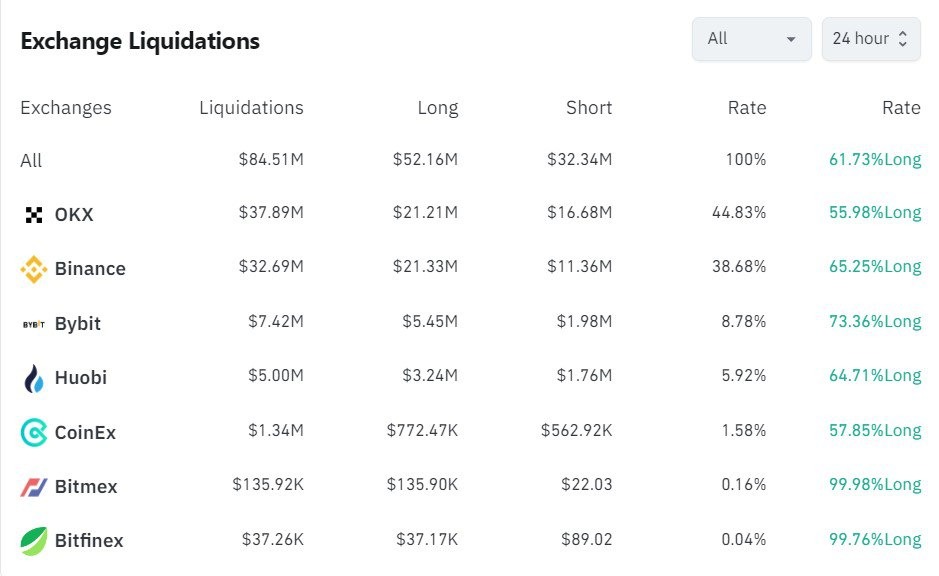This screenshot has height=576, width=939.
Task: Click the Huobi flame logo icon
Action: point(34,378)
